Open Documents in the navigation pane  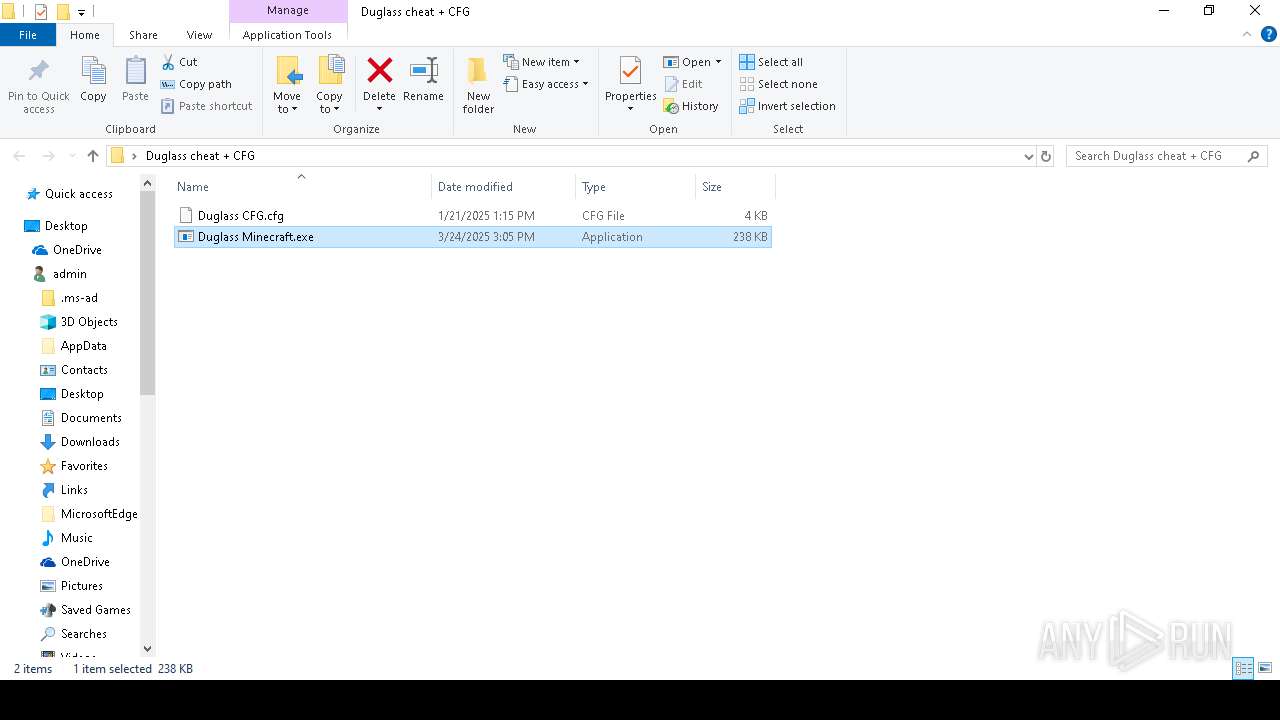[x=91, y=418]
